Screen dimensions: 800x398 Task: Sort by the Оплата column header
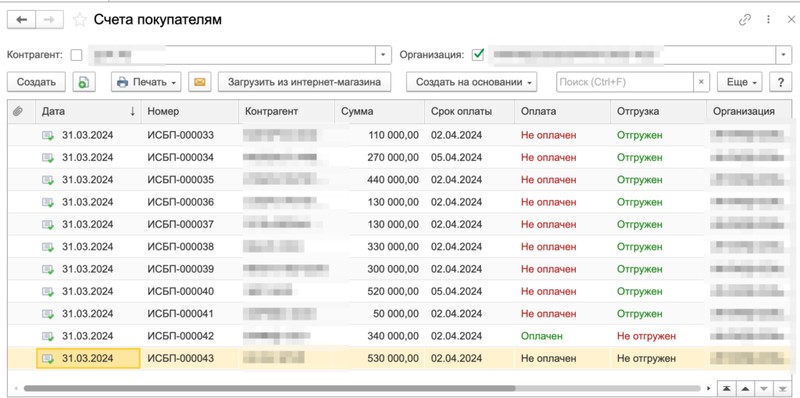point(562,111)
